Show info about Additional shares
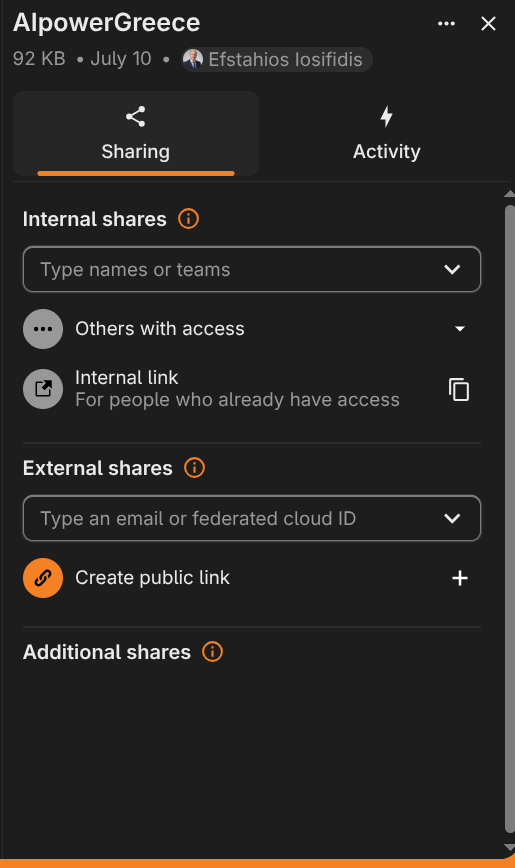The image size is (515, 868). click(213, 652)
